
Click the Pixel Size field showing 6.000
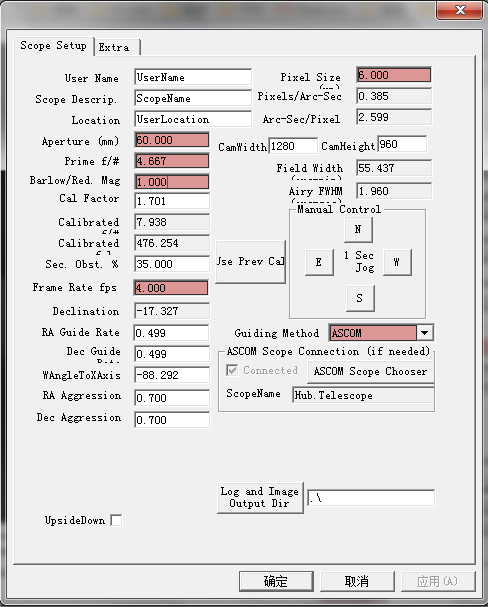[394, 75]
